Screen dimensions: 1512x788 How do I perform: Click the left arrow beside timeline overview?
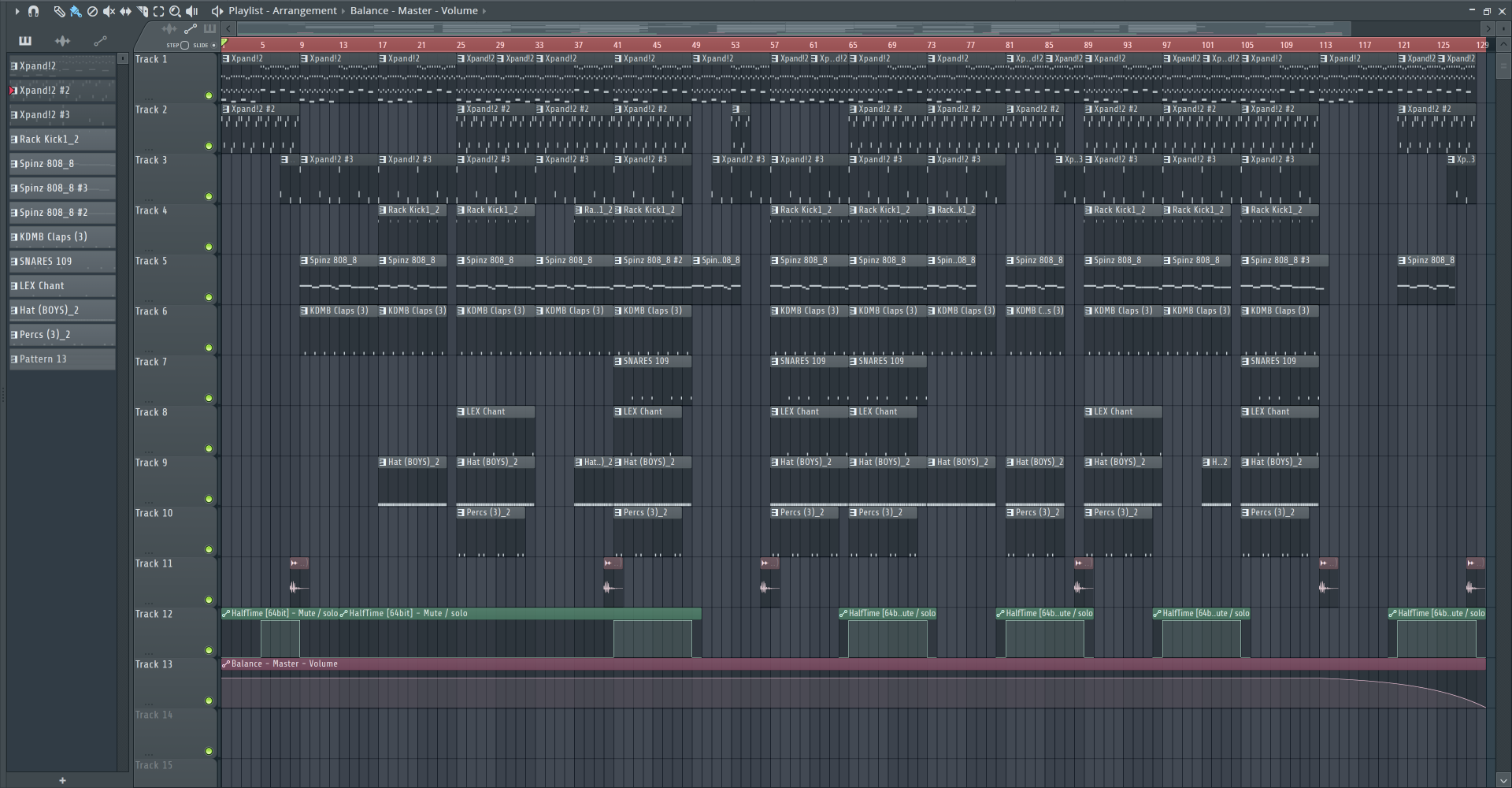click(228, 29)
